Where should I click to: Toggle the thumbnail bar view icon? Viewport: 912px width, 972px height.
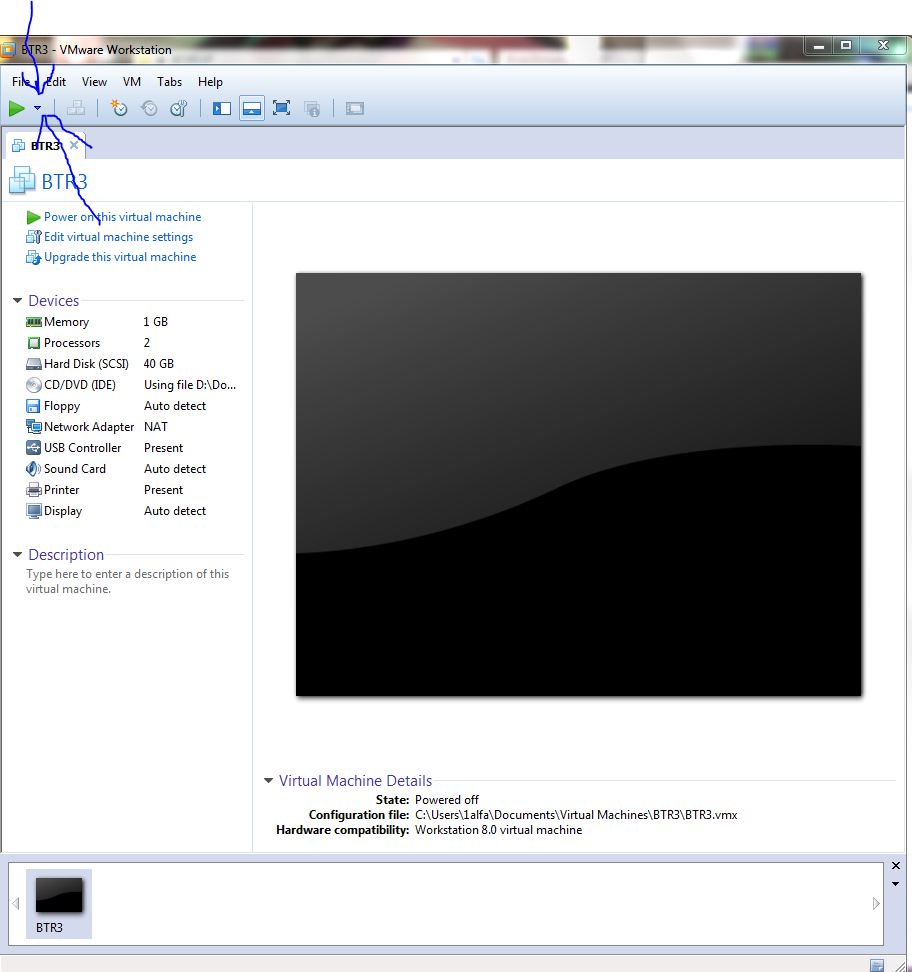point(252,108)
